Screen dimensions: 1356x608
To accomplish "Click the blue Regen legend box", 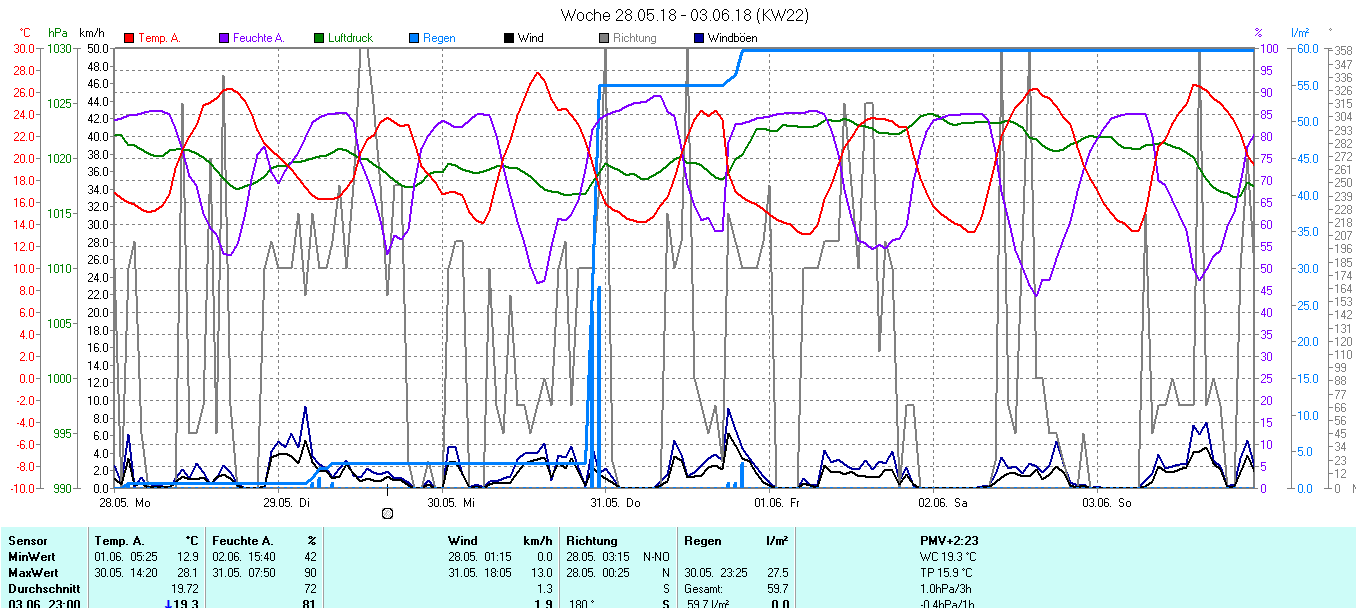I will coord(414,38).
